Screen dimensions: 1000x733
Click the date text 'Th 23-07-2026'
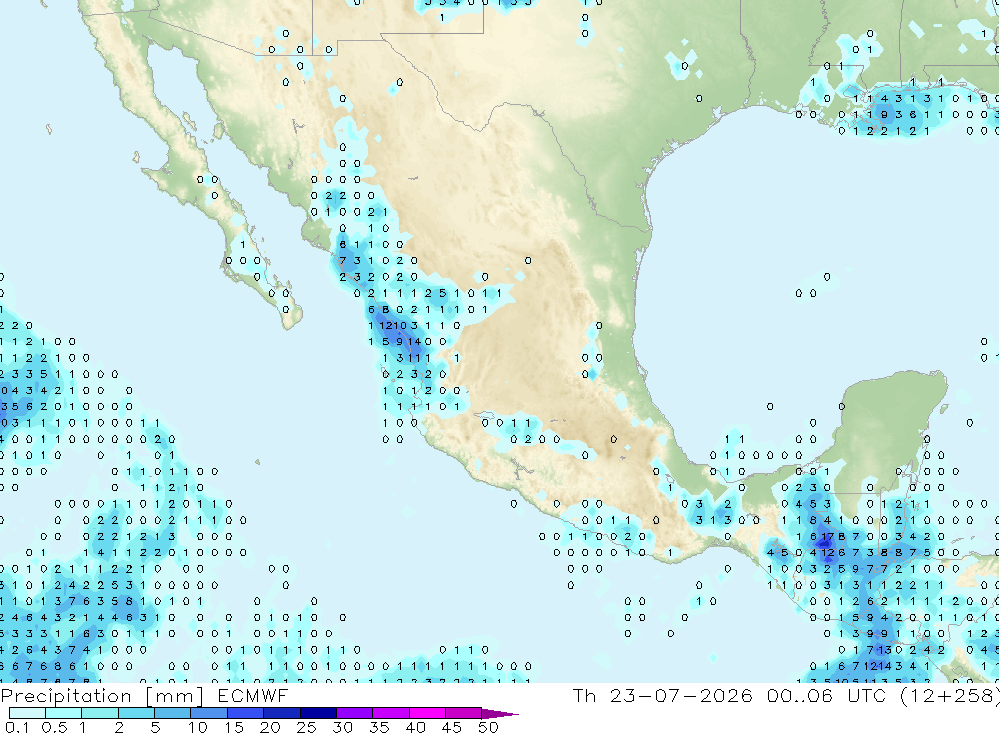tap(663, 696)
